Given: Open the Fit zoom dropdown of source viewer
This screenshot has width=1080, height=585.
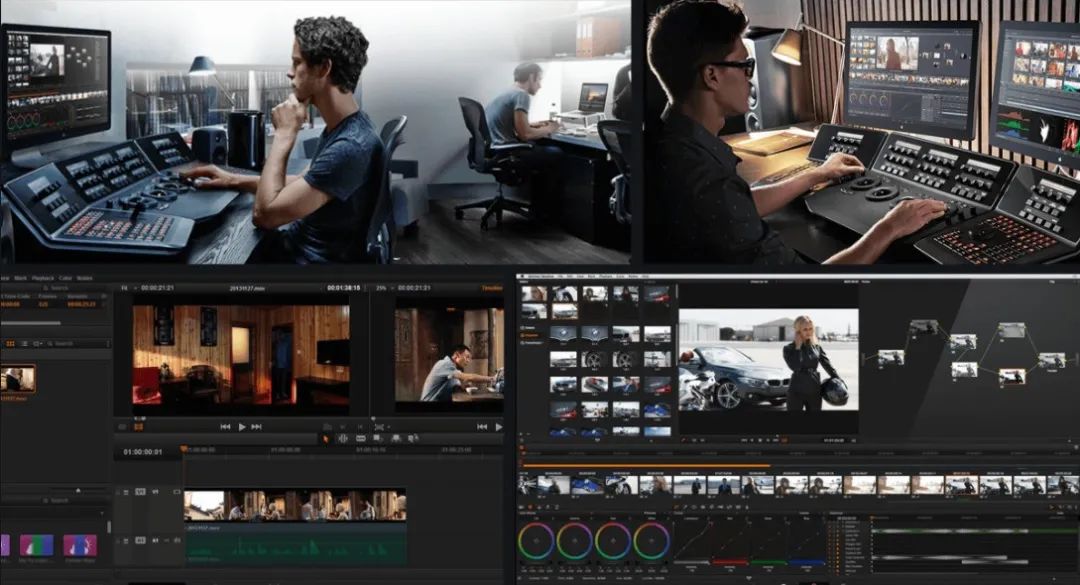Looking at the screenshot, I should [127, 288].
